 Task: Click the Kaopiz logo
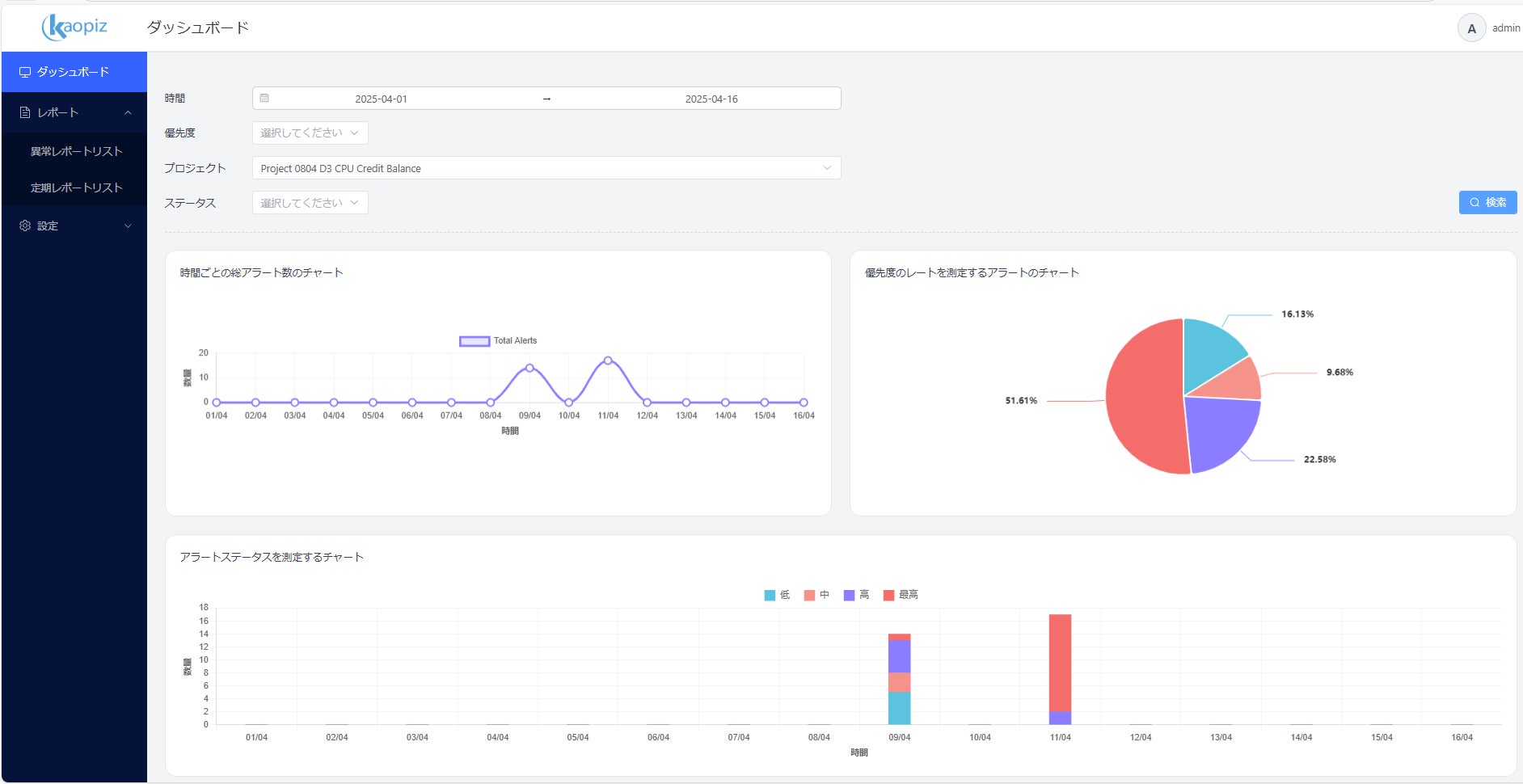click(x=74, y=27)
